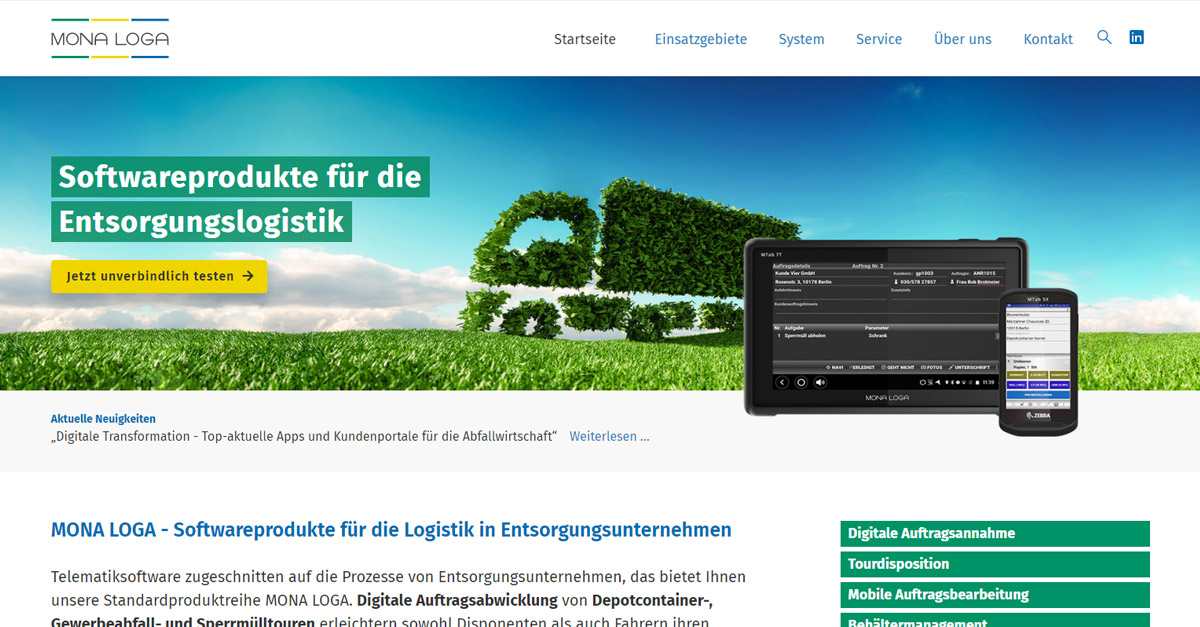Viewport: 1200px width, 627px height.
Task: Click the 'Jetzt unverbindlich testen' button
Action: [159, 277]
